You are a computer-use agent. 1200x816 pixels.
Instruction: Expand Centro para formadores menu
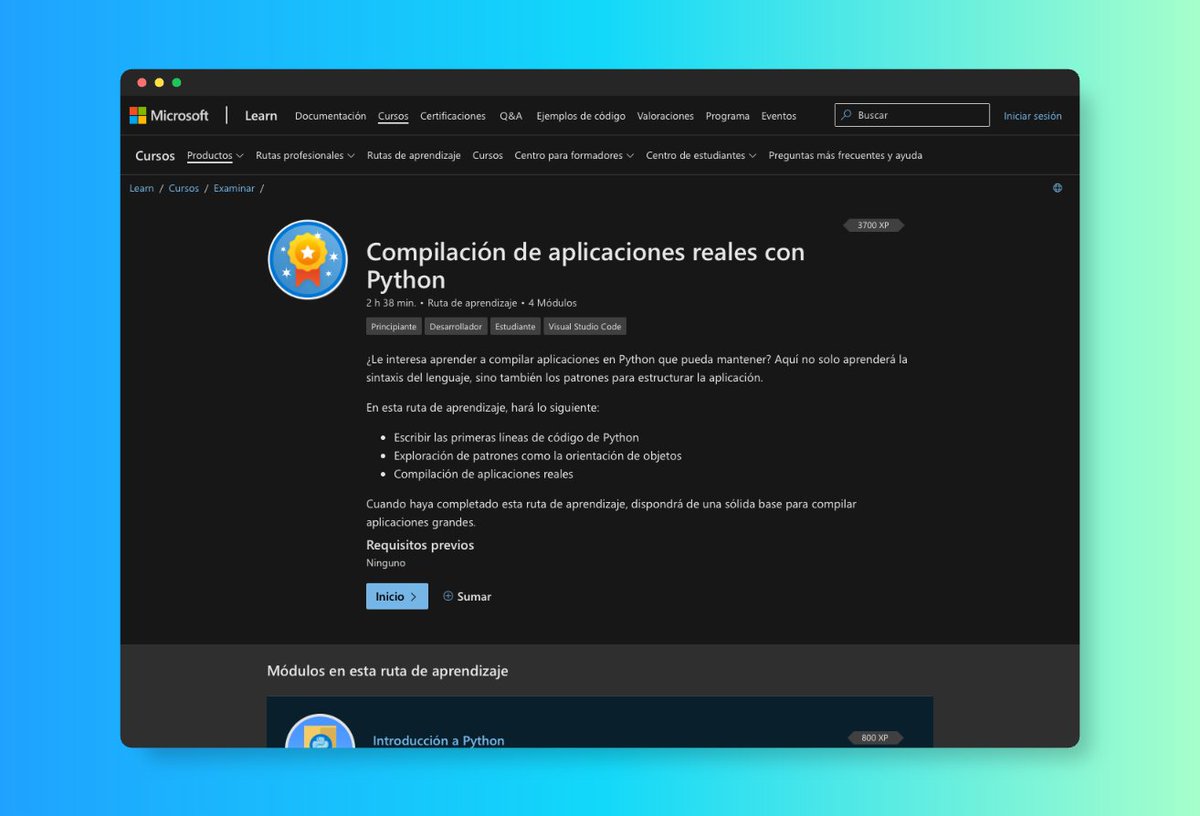574,156
